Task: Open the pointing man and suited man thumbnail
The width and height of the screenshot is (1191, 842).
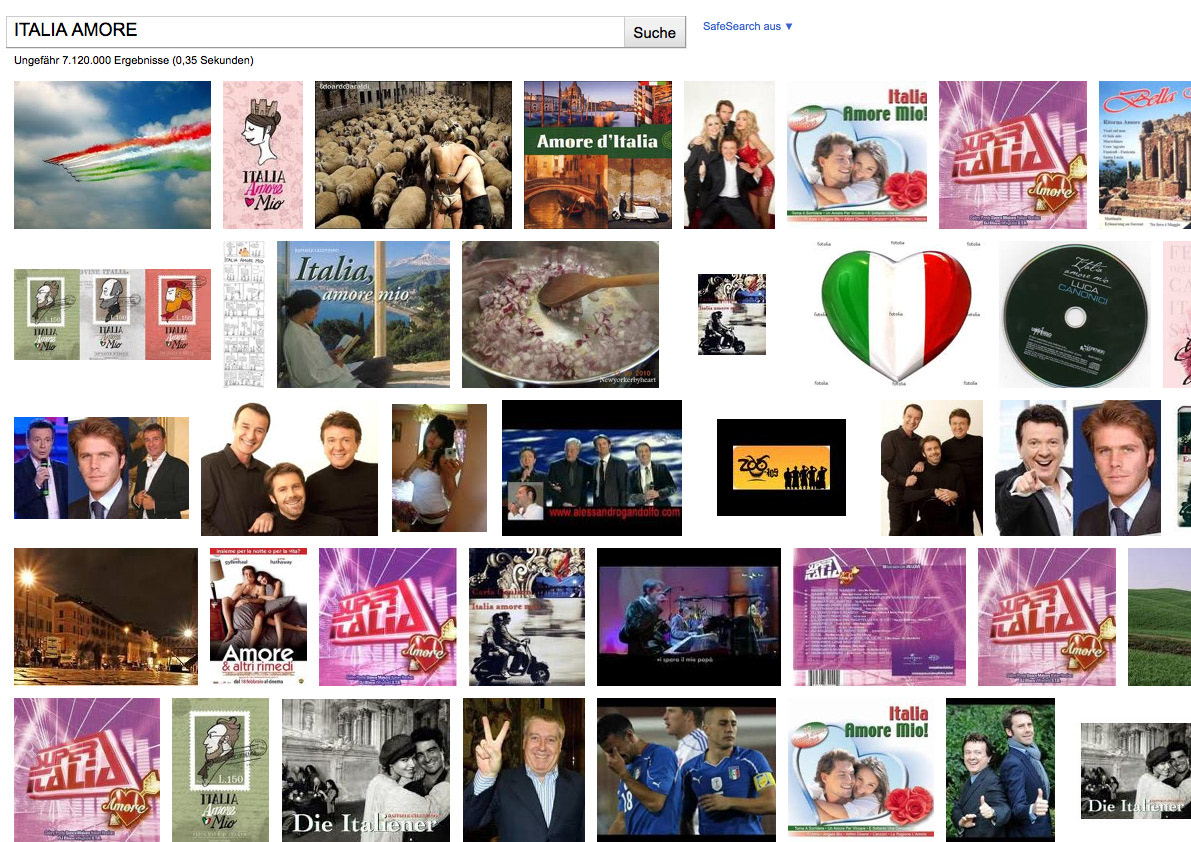Action: [1078, 468]
